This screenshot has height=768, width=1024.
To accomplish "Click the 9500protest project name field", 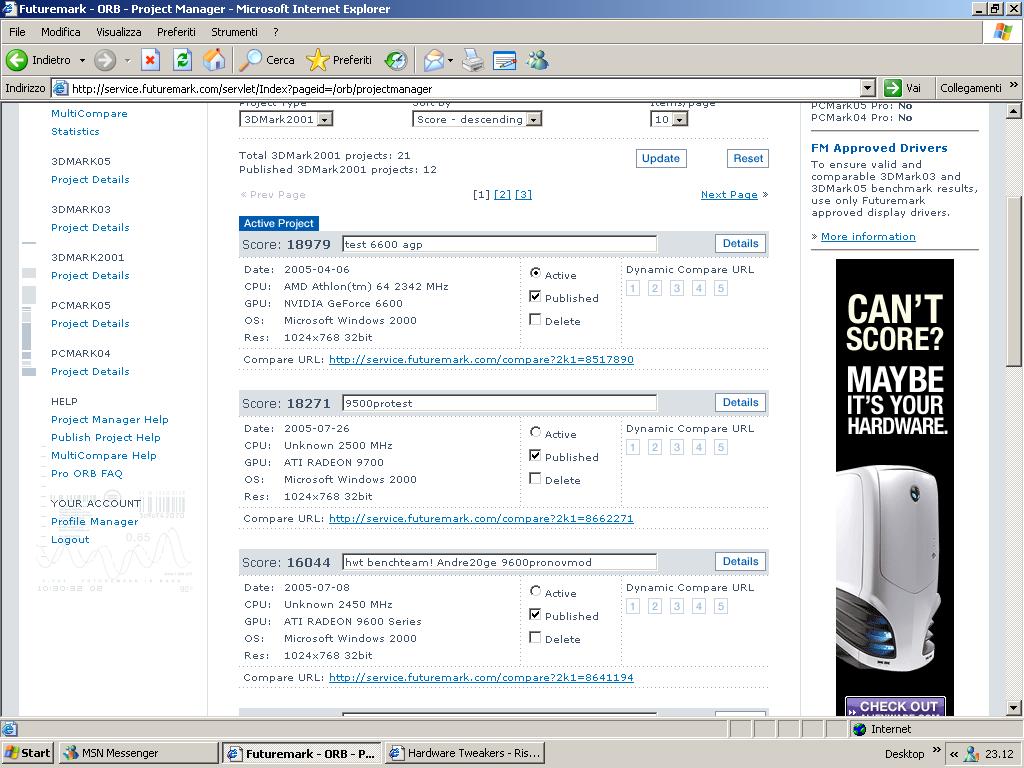I will pyautogui.click(x=500, y=403).
